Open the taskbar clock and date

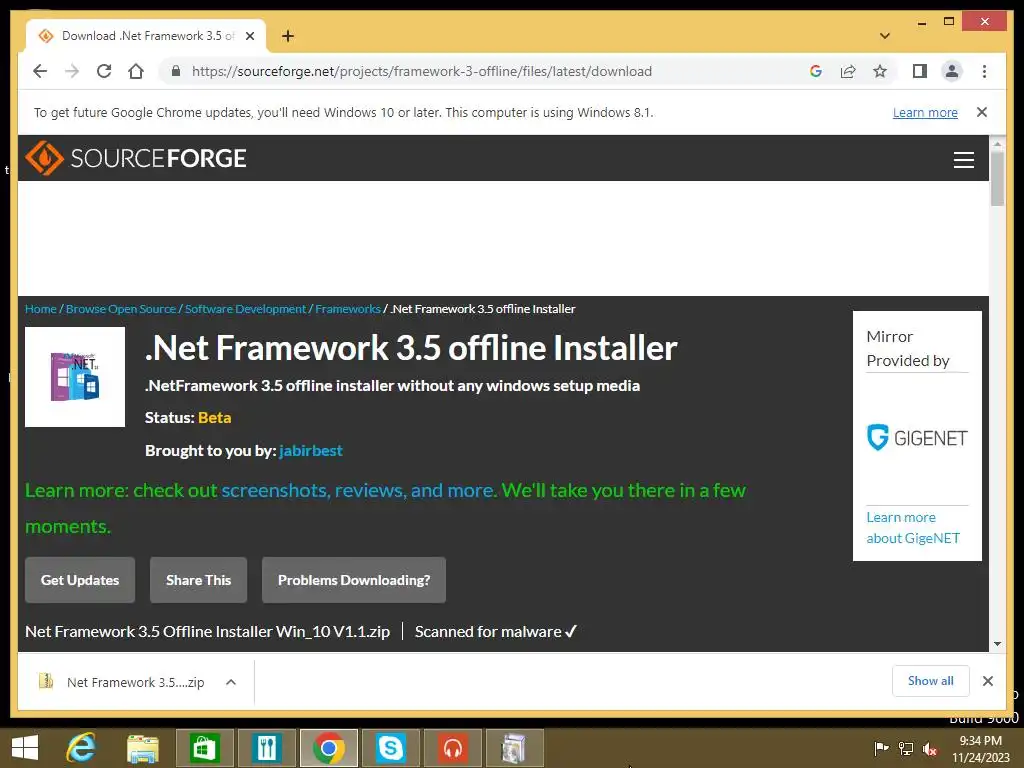[980, 749]
